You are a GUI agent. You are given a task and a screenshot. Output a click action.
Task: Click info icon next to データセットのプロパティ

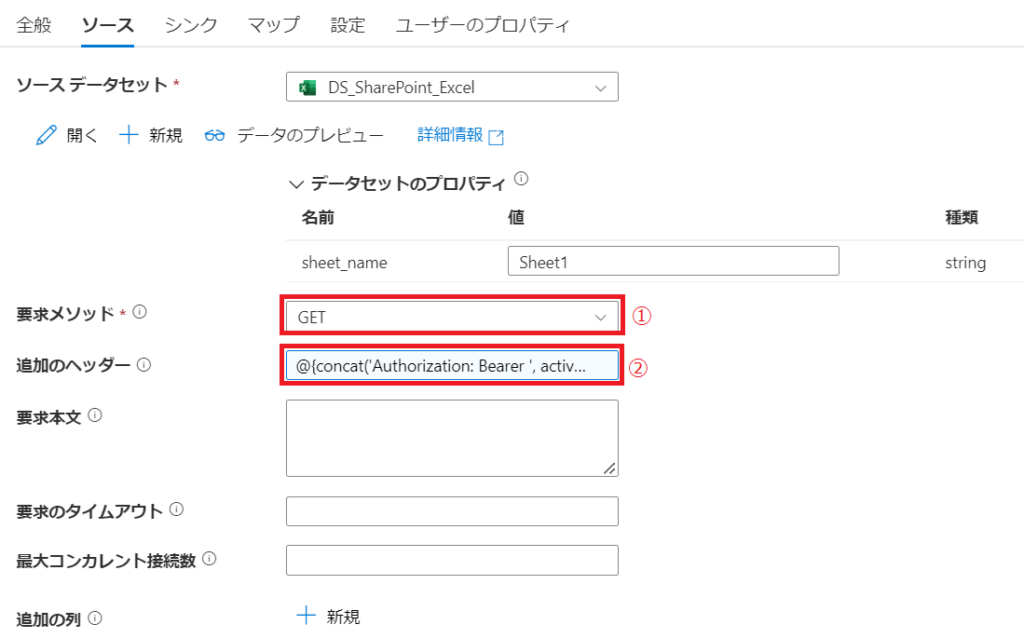click(520, 181)
